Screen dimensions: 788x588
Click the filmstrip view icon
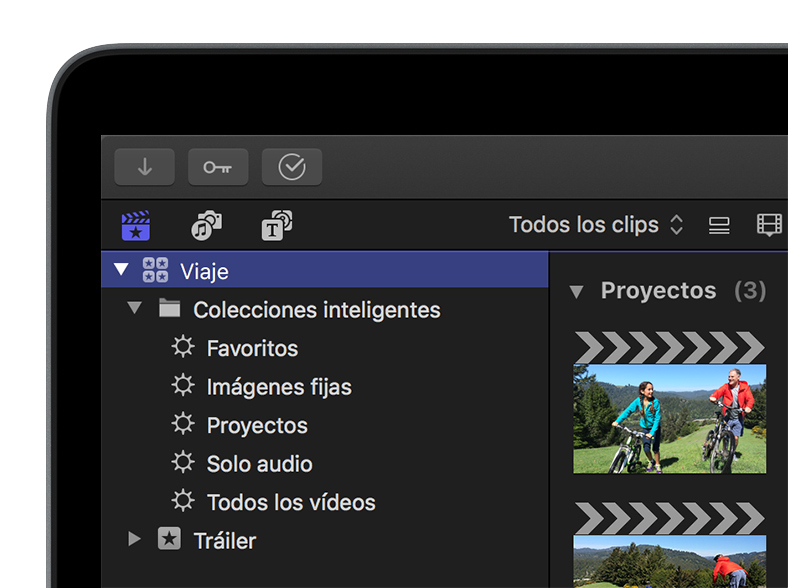(x=769, y=226)
